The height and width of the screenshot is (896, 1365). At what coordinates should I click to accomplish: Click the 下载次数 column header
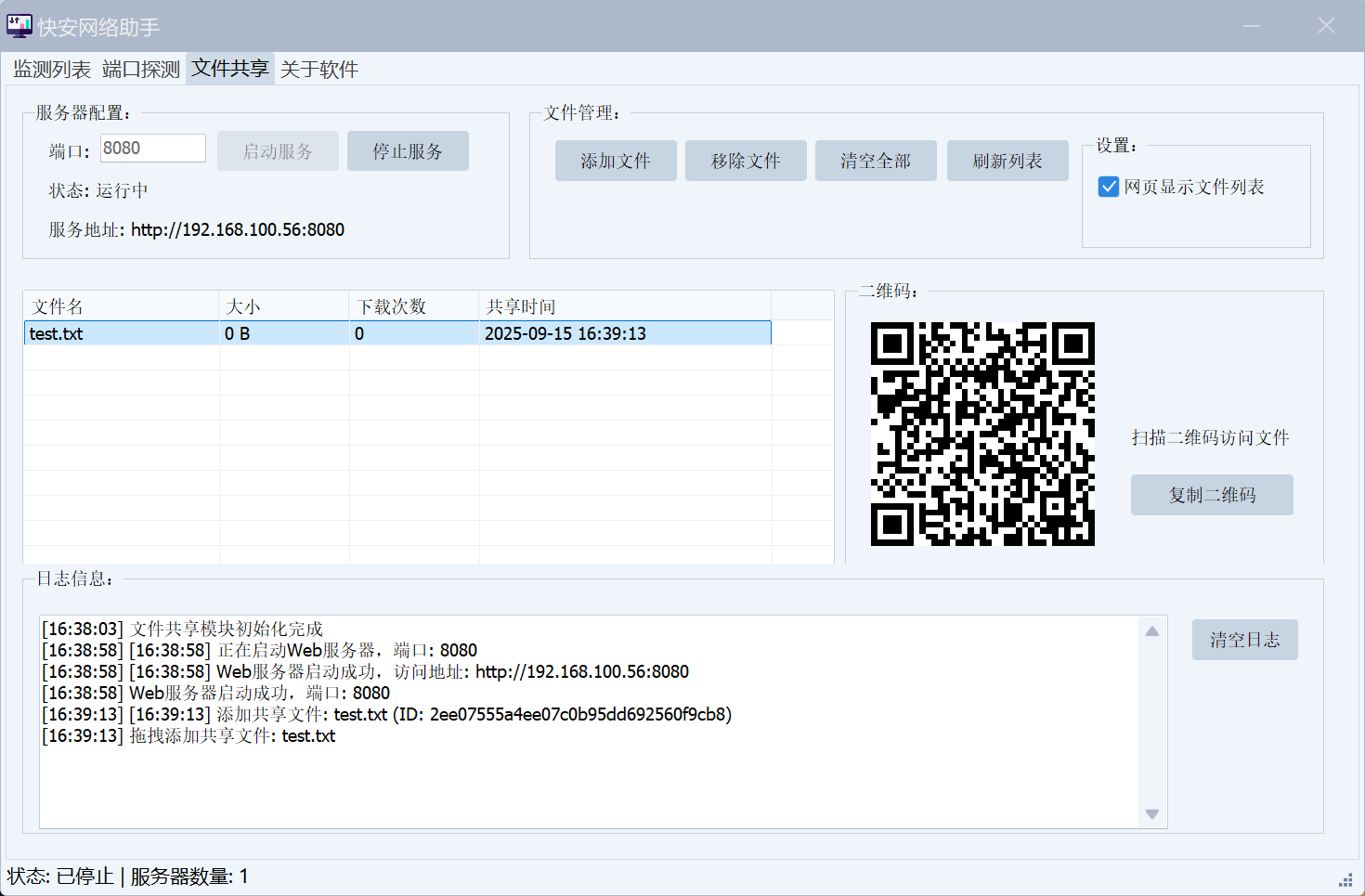click(x=414, y=306)
